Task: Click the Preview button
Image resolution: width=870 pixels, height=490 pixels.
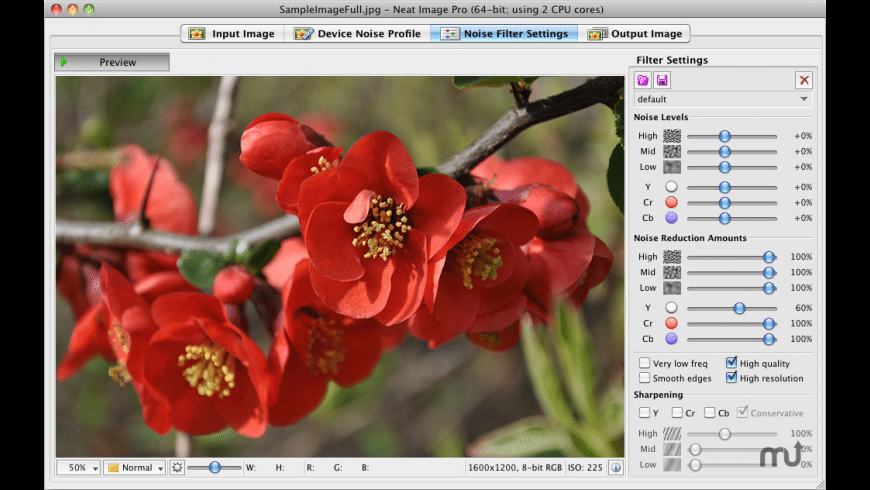Action: pyautogui.click(x=112, y=62)
